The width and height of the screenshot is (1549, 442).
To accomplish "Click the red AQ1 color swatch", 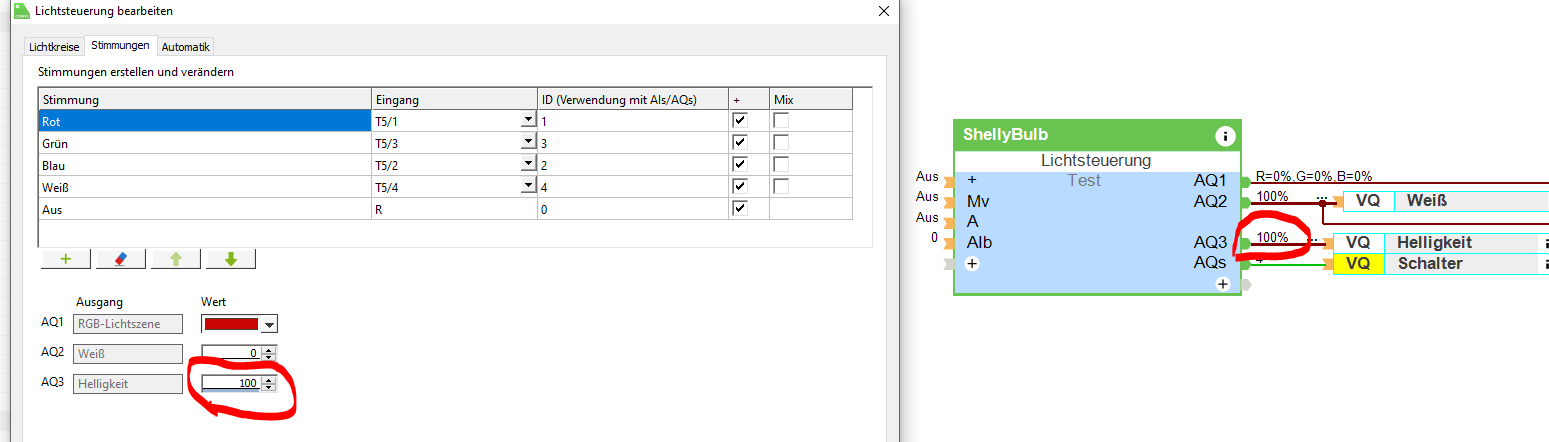I will coord(231,324).
